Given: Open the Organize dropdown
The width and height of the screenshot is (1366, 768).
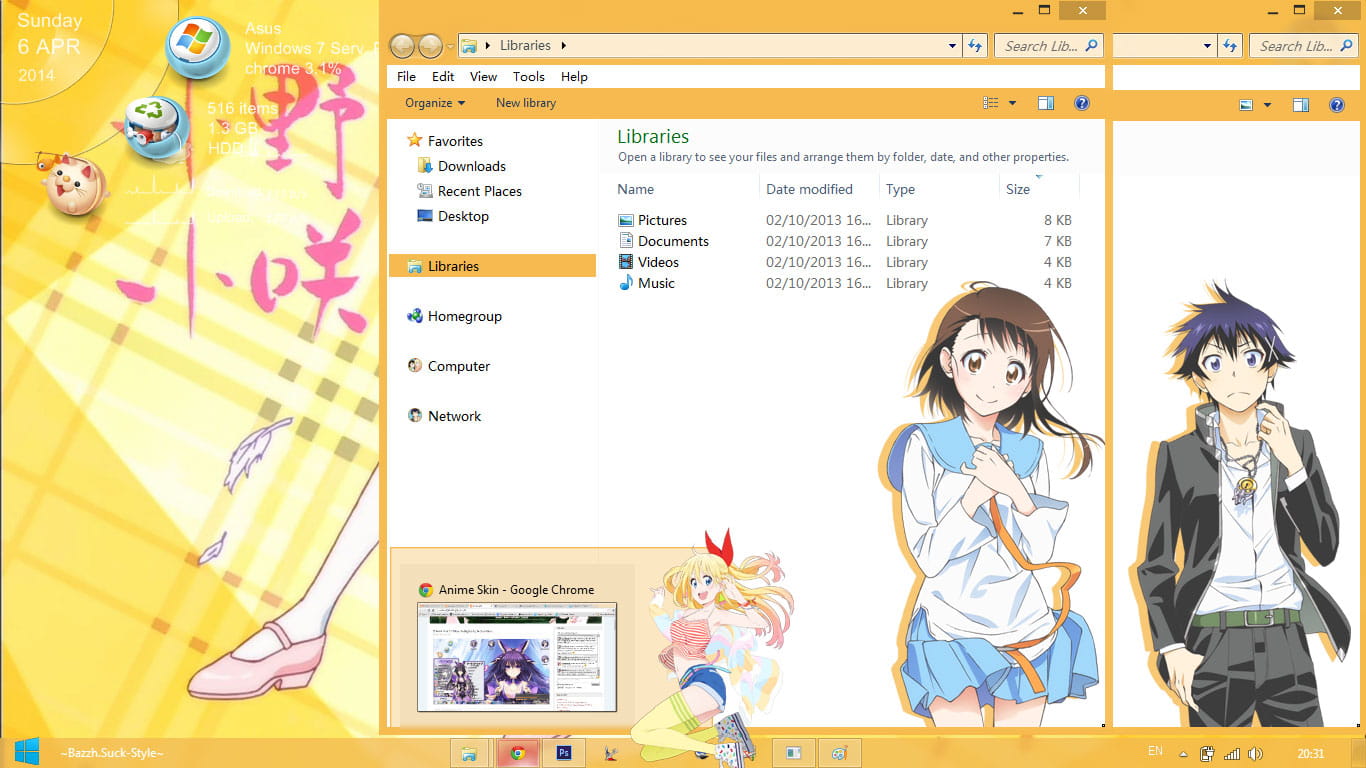Looking at the screenshot, I should point(435,103).
